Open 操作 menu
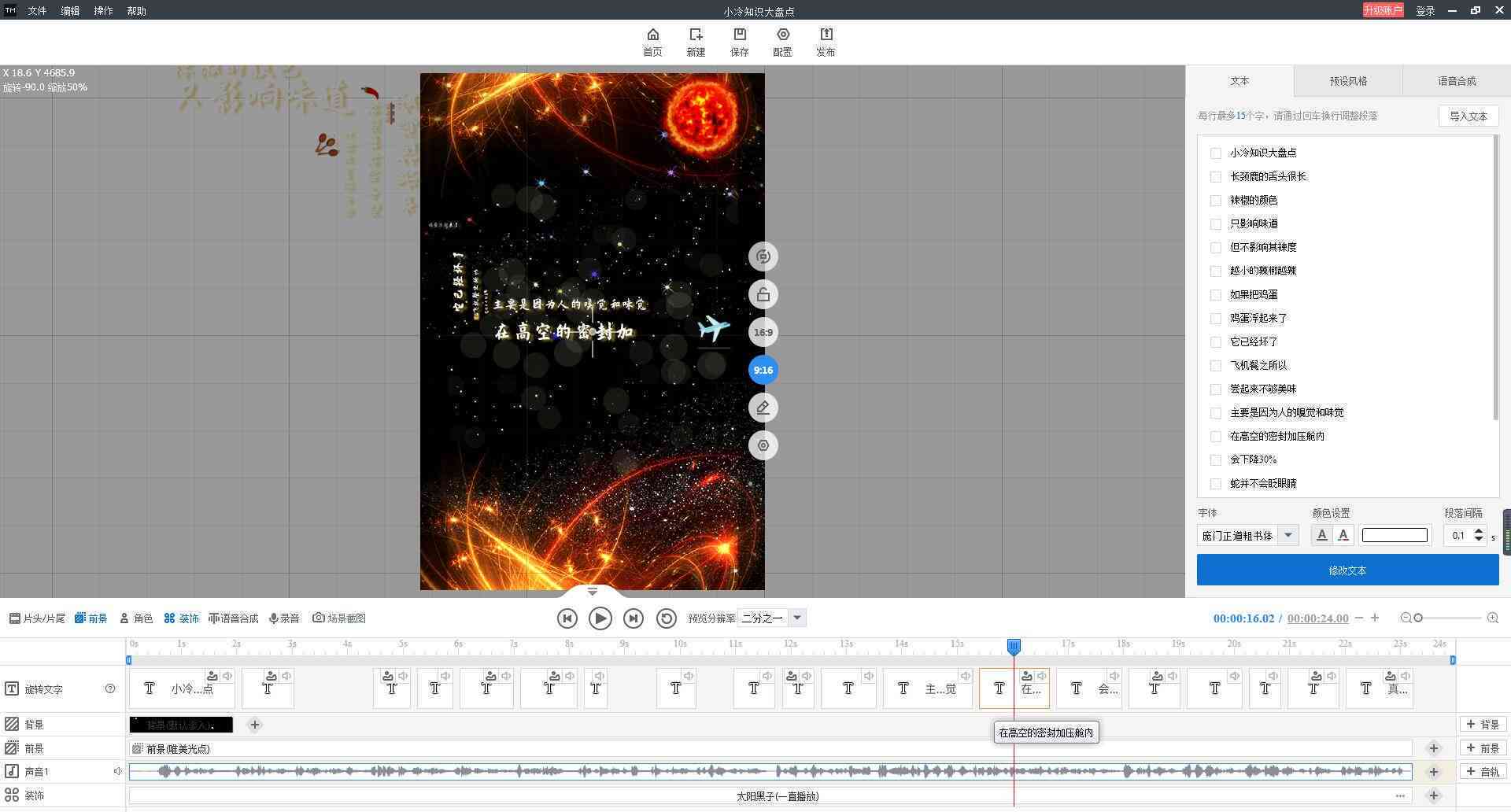This screenshot has width=1511, height=812. point(103,11)
